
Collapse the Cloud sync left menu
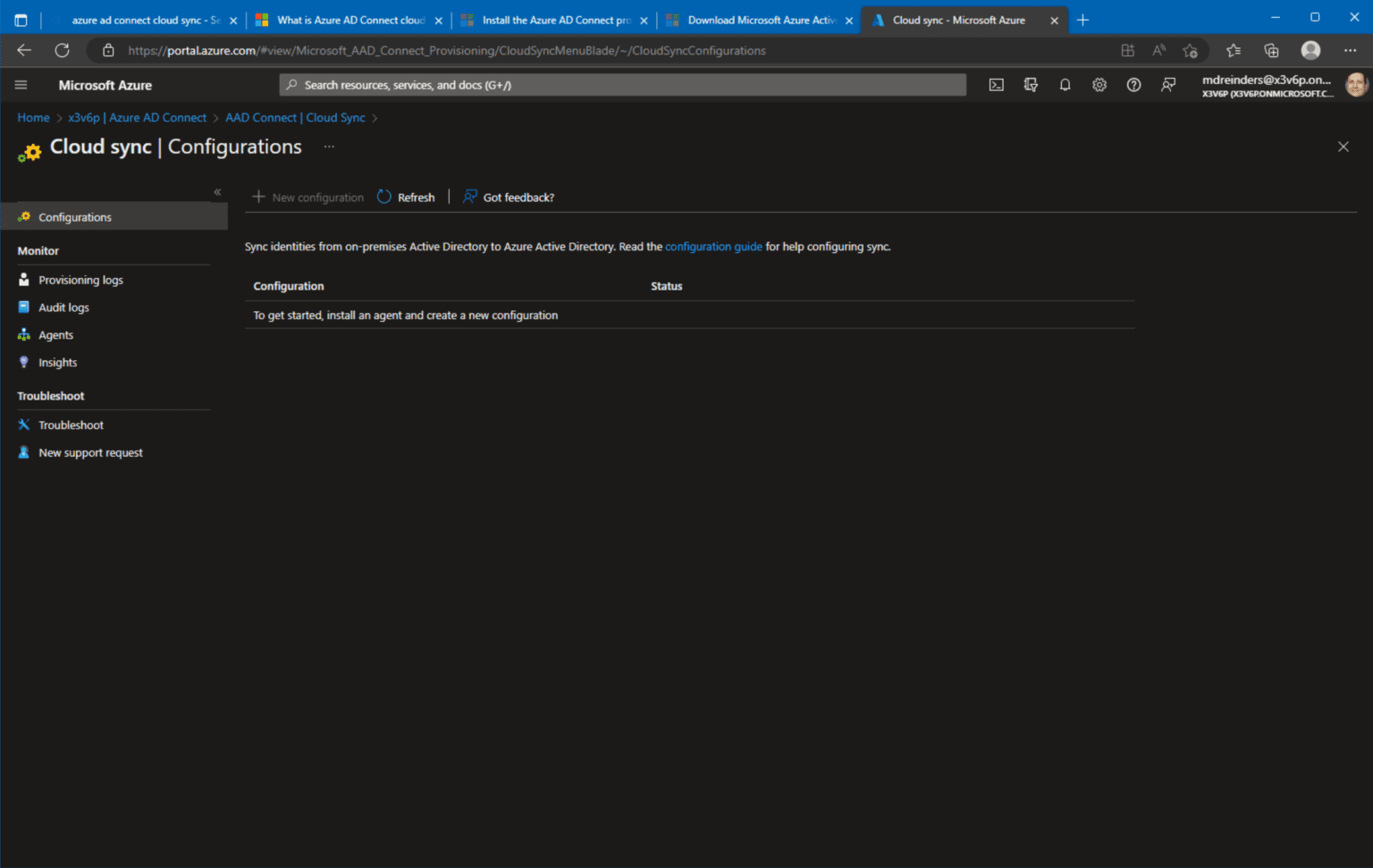pos(216,191)
